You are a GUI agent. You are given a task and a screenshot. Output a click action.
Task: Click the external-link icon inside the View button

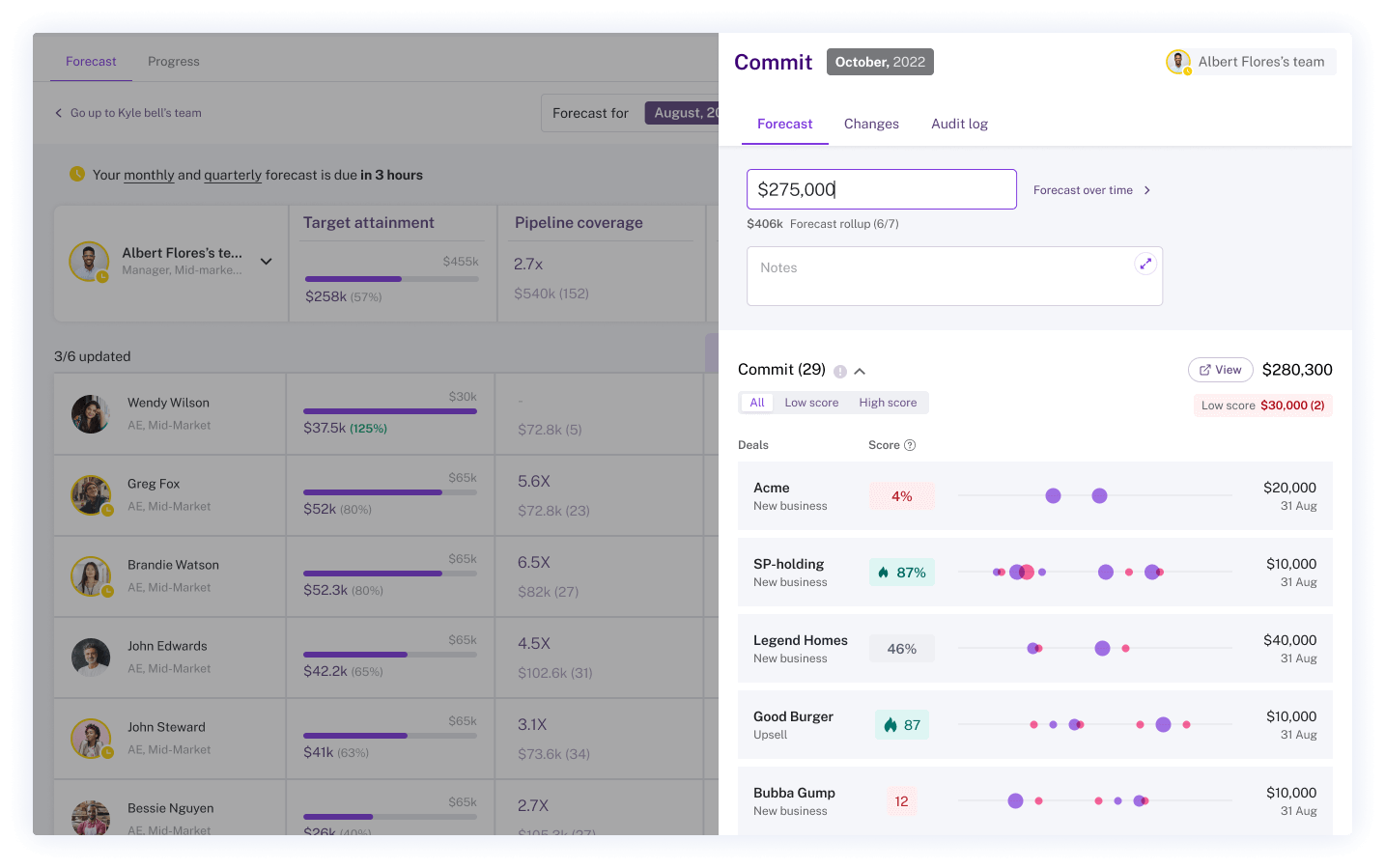point(1204,369)
